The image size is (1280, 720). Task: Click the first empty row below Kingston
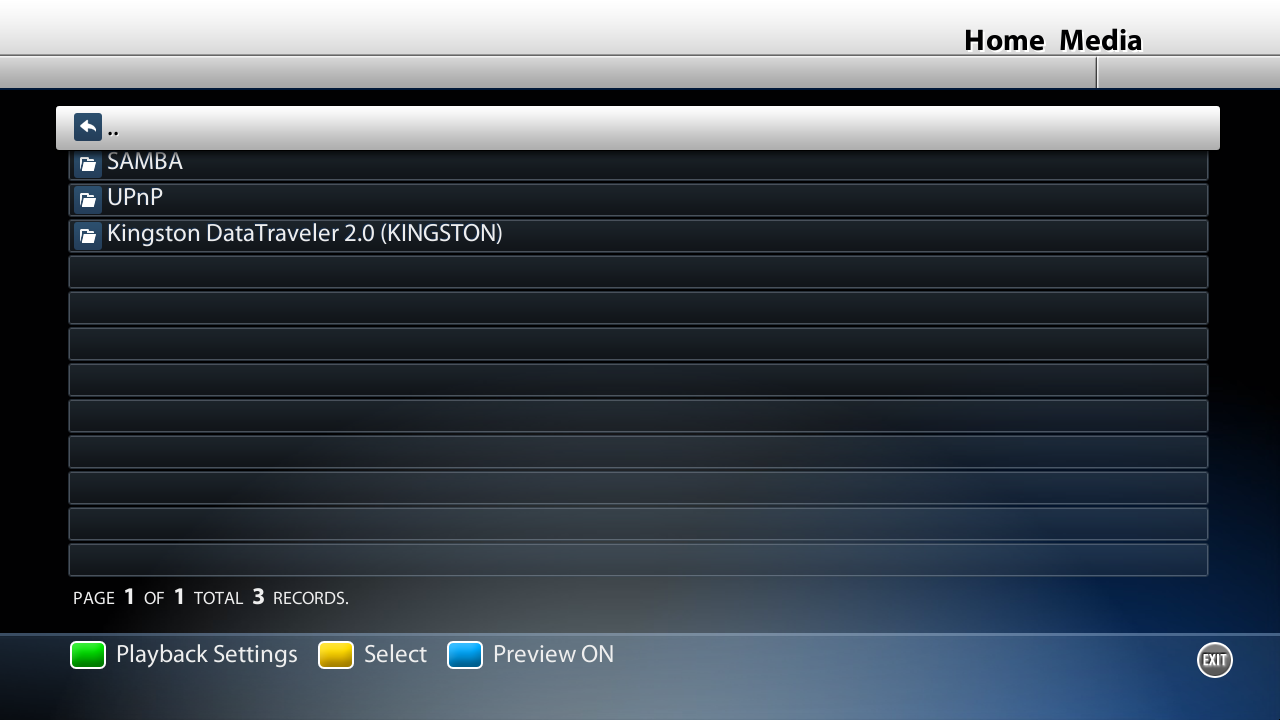point(638,272)
